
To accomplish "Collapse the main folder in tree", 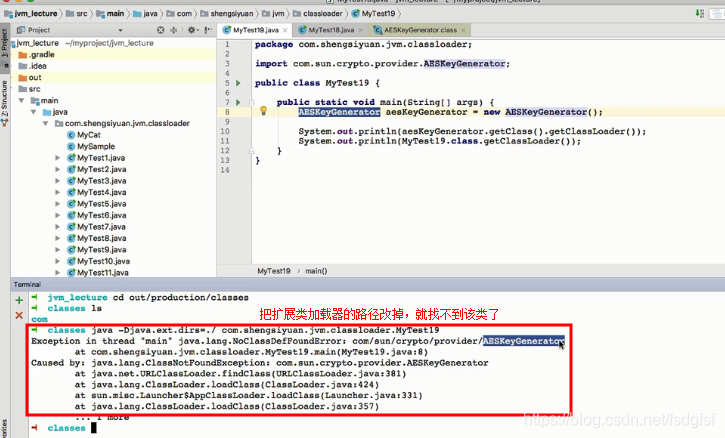I will [21, 100].
